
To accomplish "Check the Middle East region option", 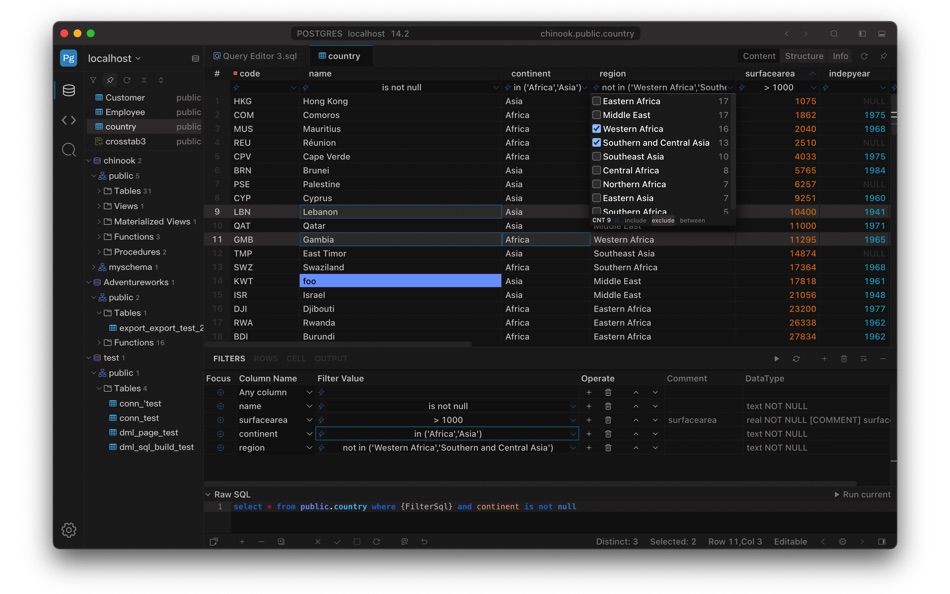I will pyautogui.click(x=596, y=115).
